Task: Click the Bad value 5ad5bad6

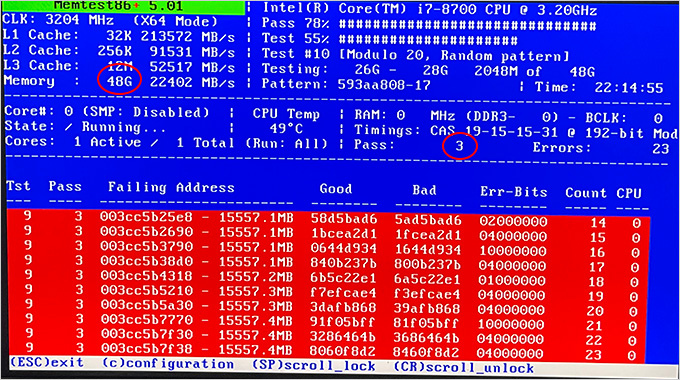Action: coord(428,220)
